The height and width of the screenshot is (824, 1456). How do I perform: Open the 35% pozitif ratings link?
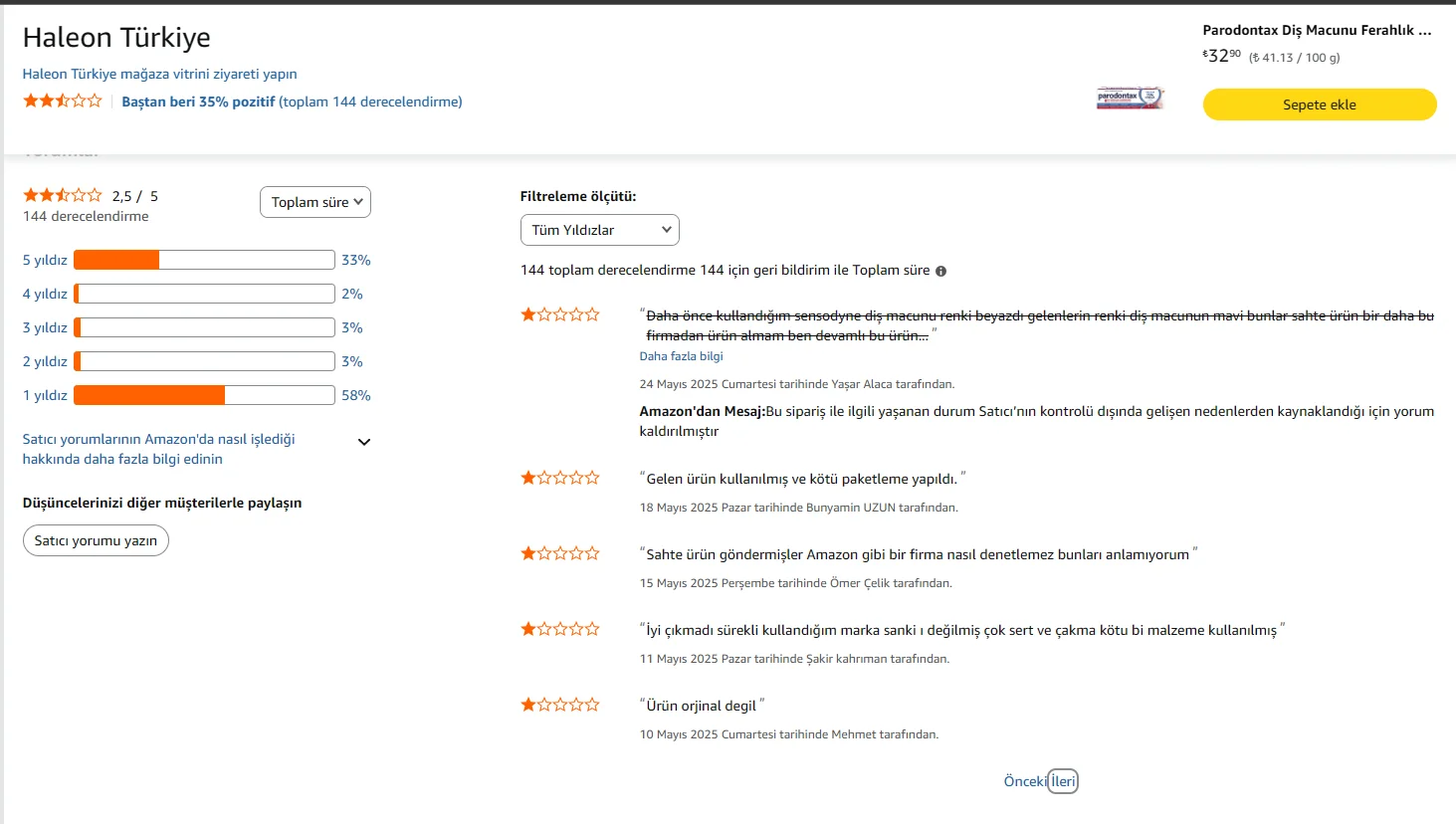(x=292, y=102)
